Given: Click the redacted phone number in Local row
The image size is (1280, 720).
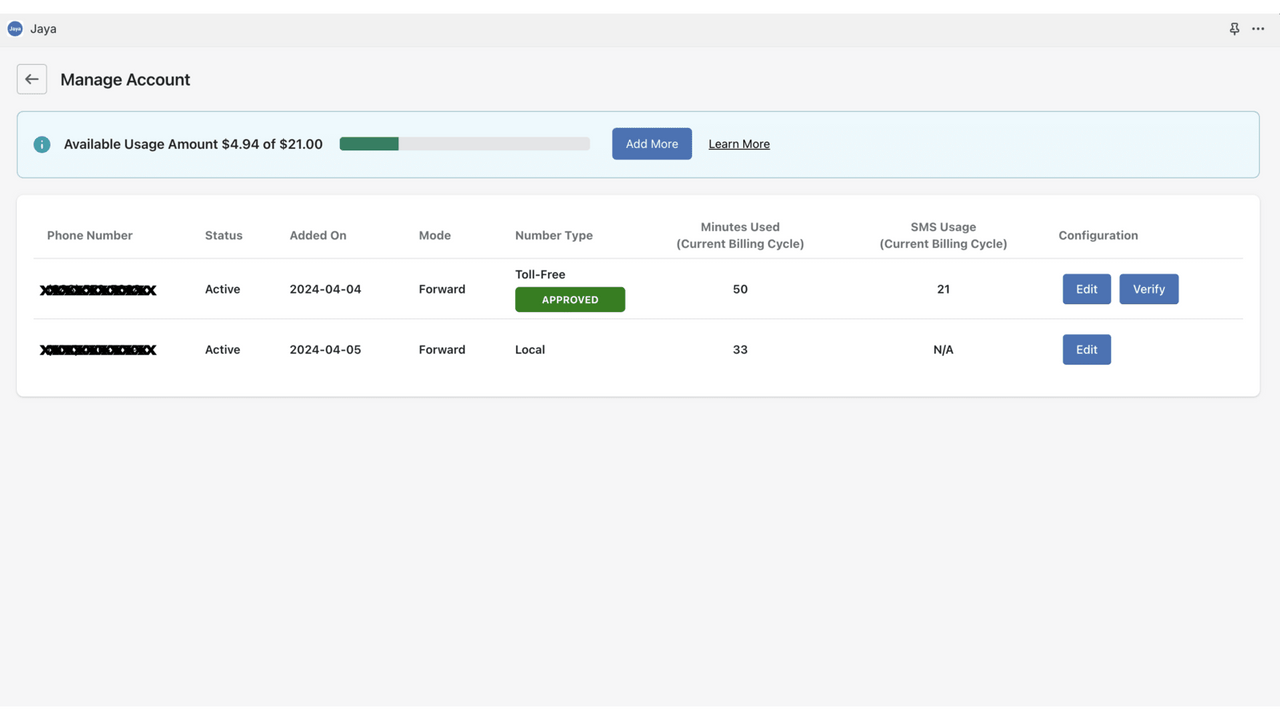Looking at the screenshot, I should (98, 350).
